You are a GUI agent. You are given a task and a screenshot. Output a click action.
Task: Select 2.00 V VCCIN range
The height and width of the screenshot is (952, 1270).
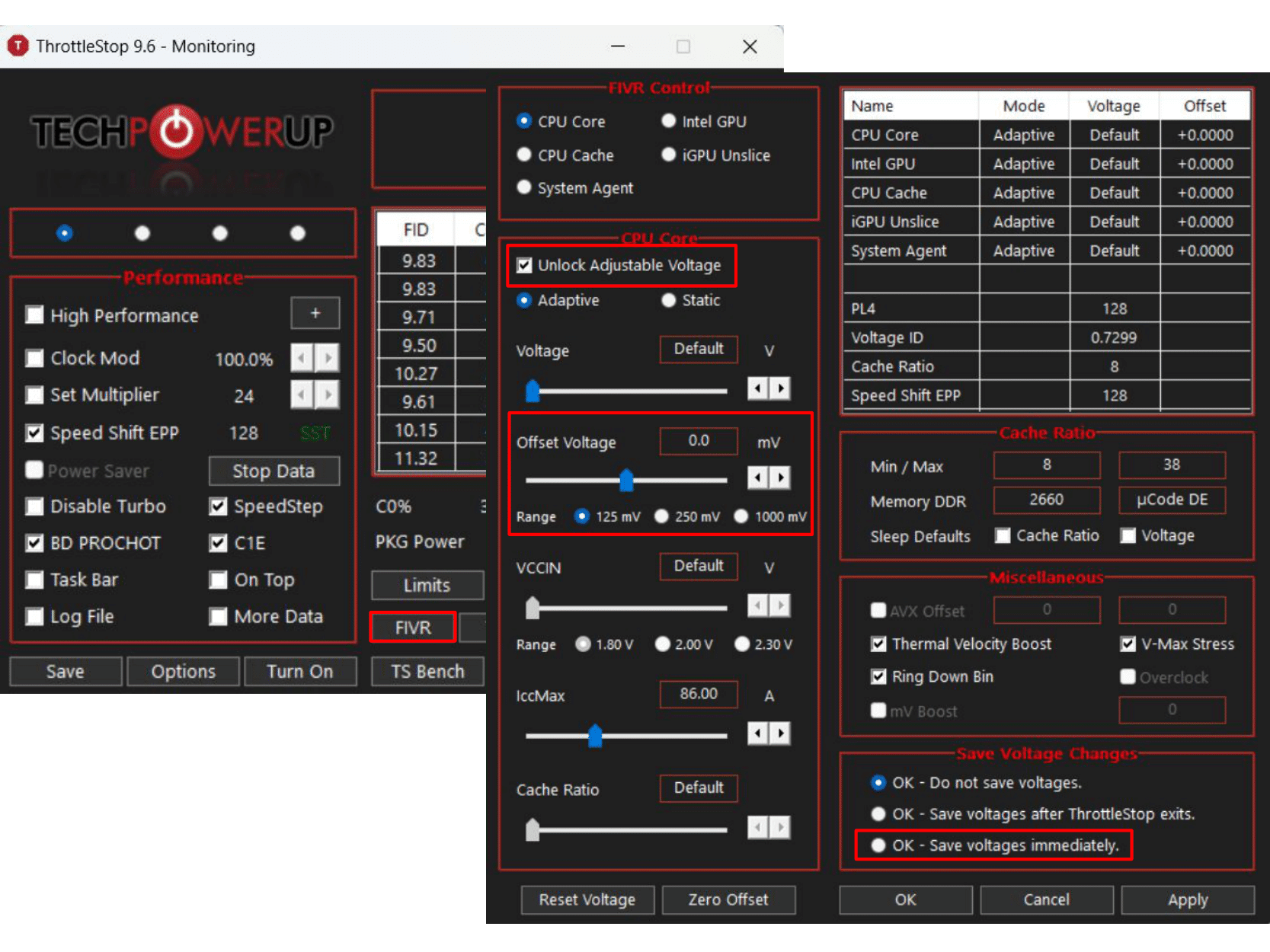[663, 644]
